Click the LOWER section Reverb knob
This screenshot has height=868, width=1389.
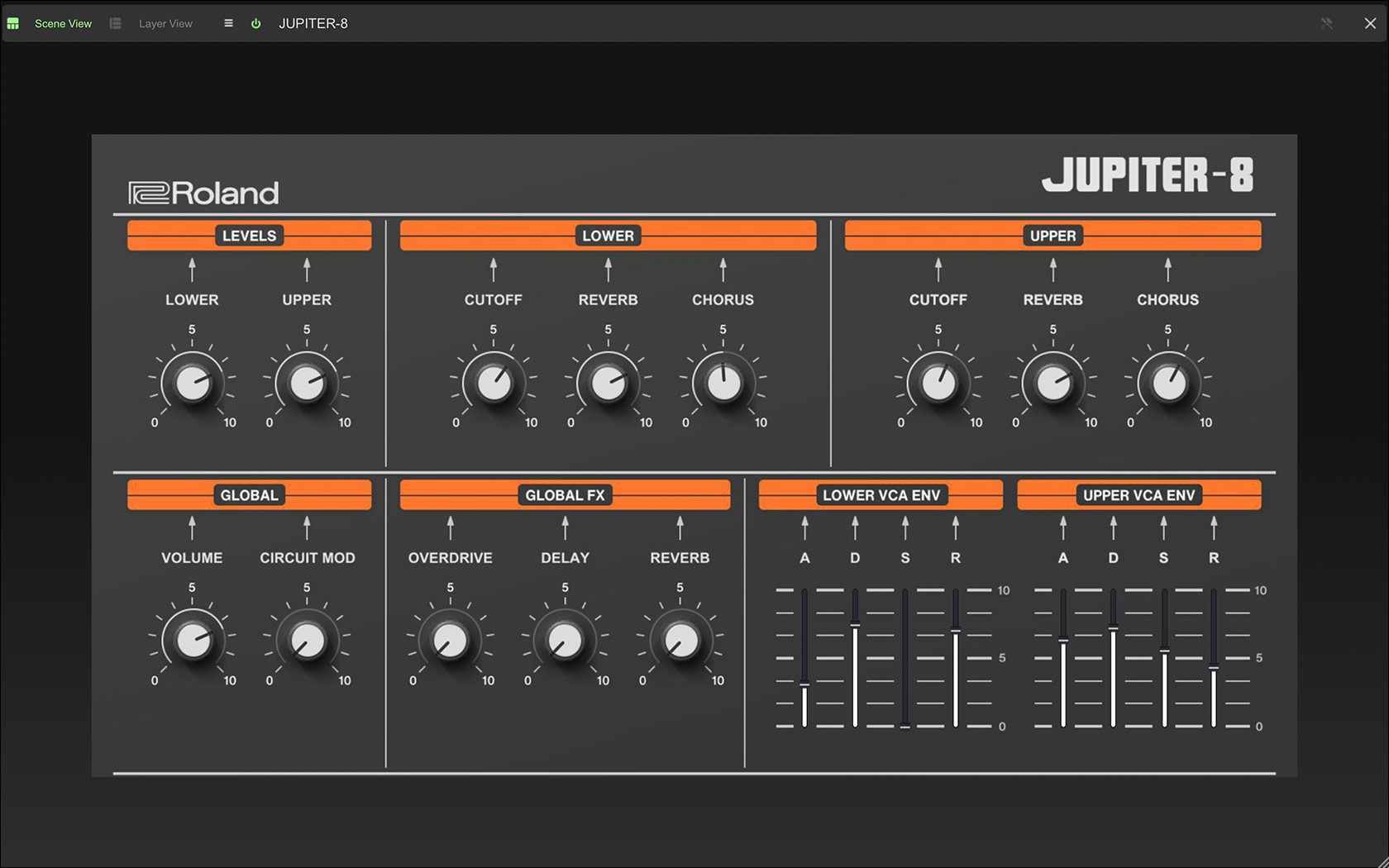click(x=609, y=383)
